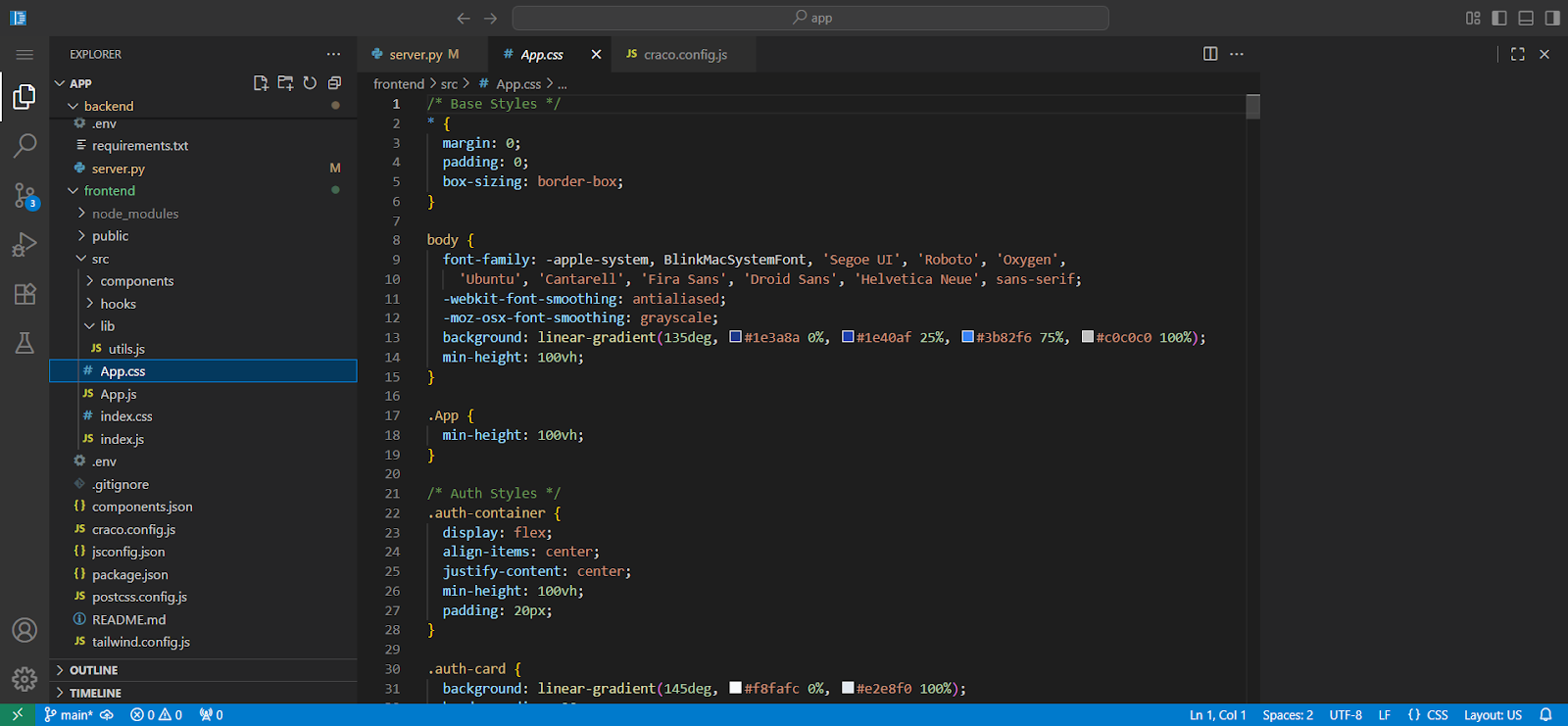
Task: Click the app command center search box
Action: point(810,18)
